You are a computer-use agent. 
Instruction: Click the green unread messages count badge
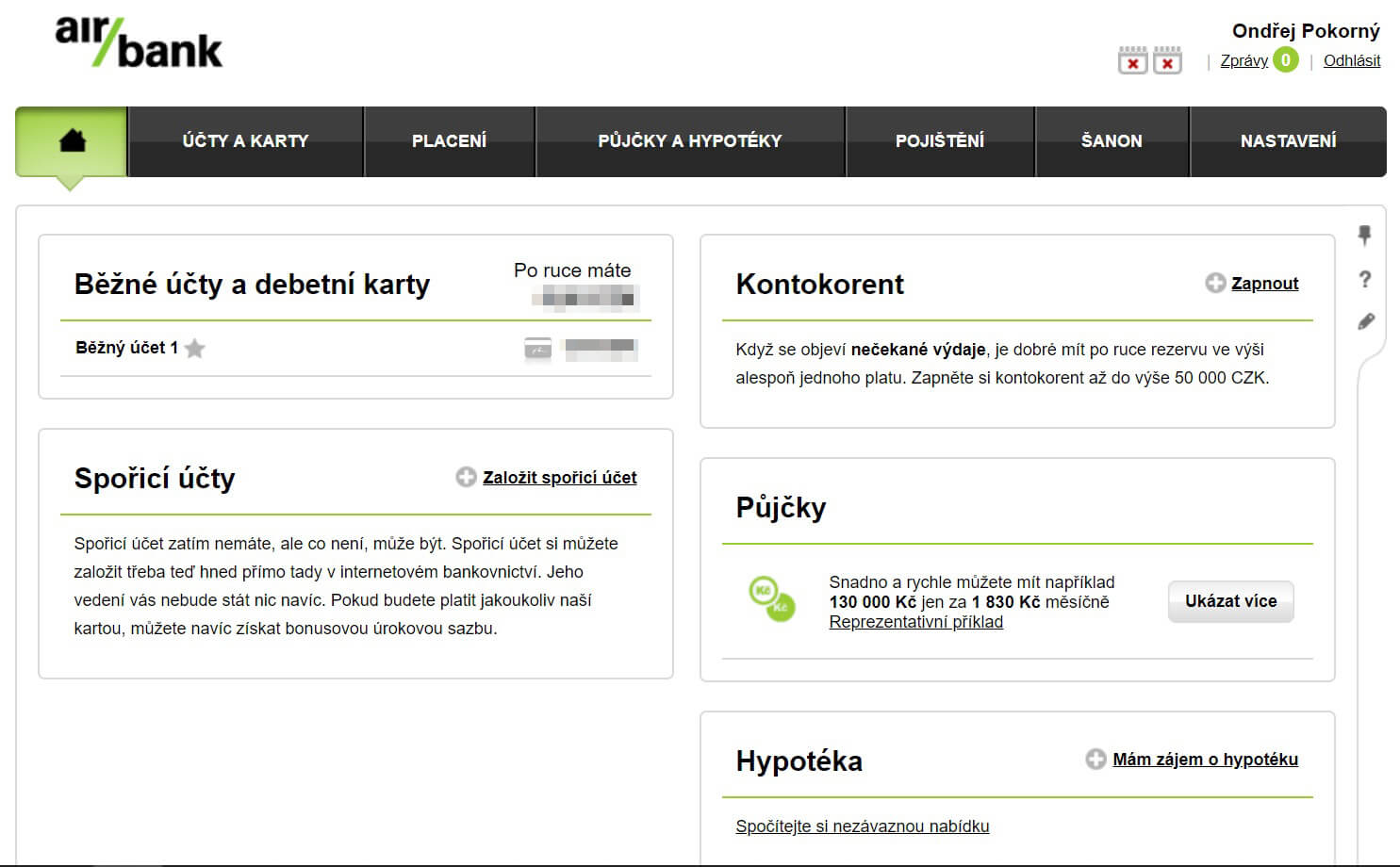(x=1285, y=60)
